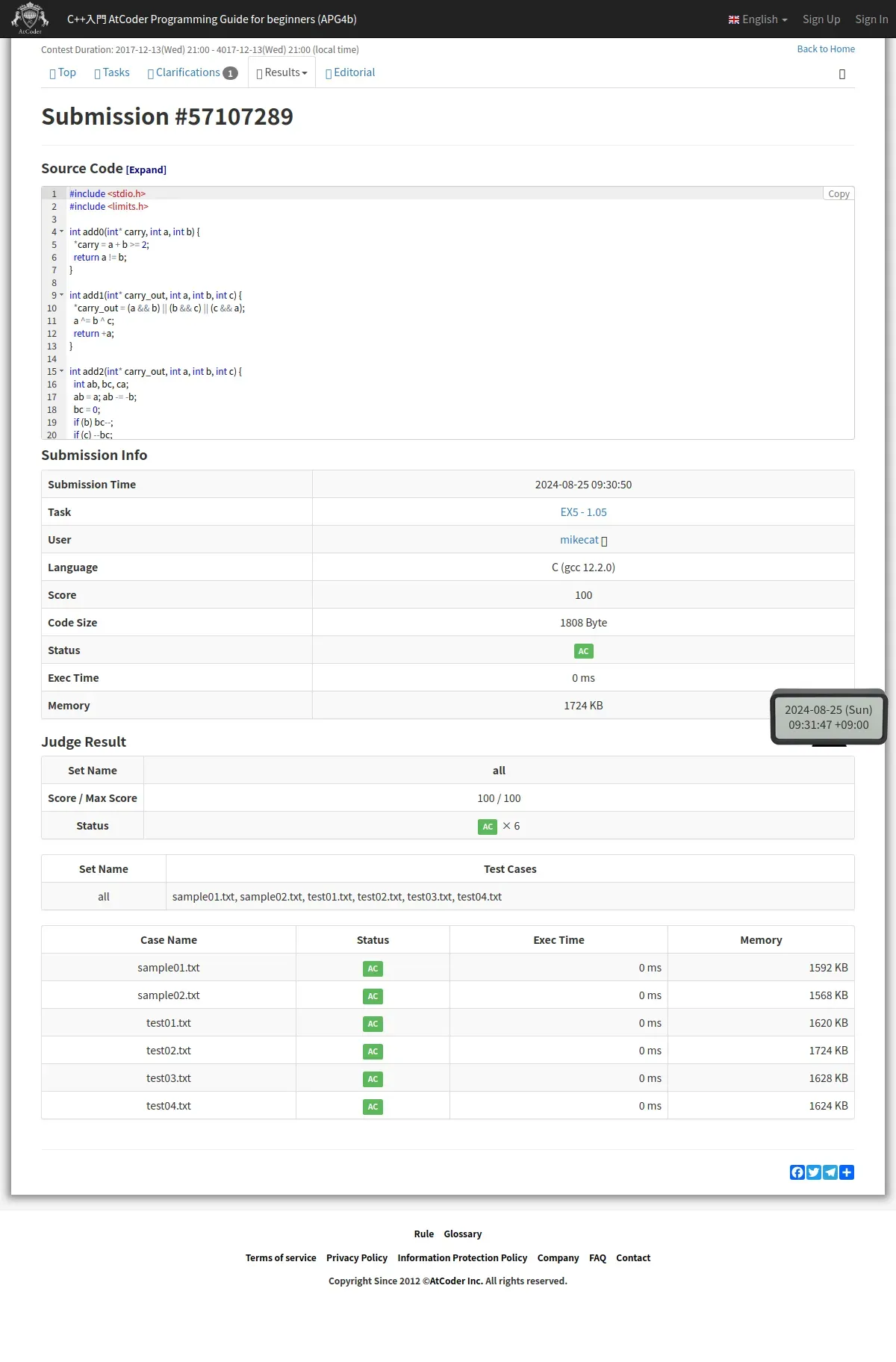This screenshot has height=1362, width=896.
Task: Click the icon at right of tab bar
Action: point(842,74)
